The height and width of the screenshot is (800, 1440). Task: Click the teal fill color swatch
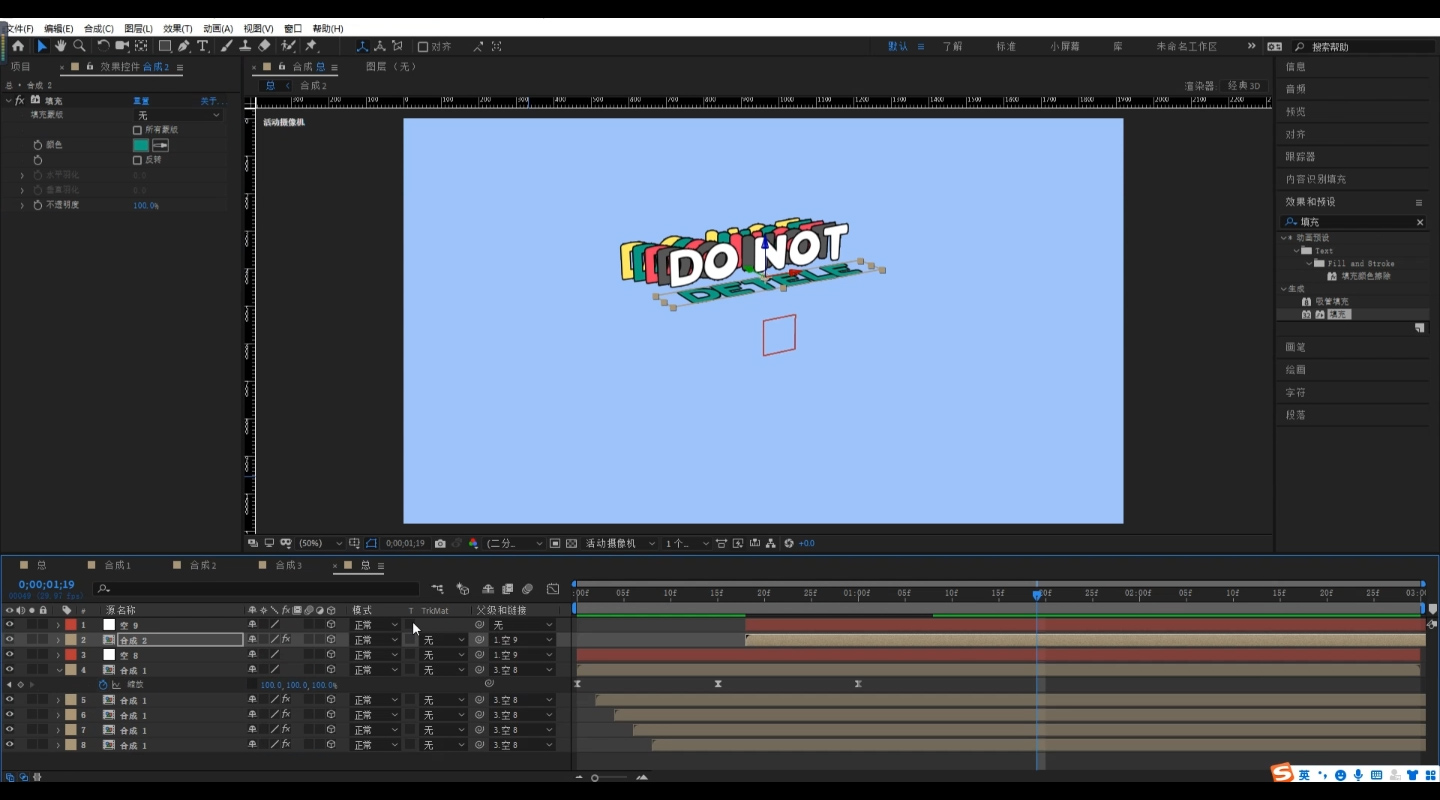[x=141, y=145]
